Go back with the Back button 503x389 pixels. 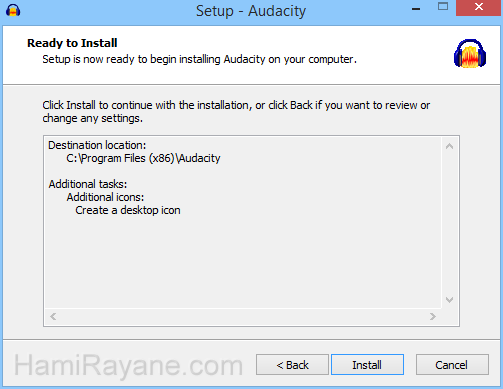[x=292, y=365]
